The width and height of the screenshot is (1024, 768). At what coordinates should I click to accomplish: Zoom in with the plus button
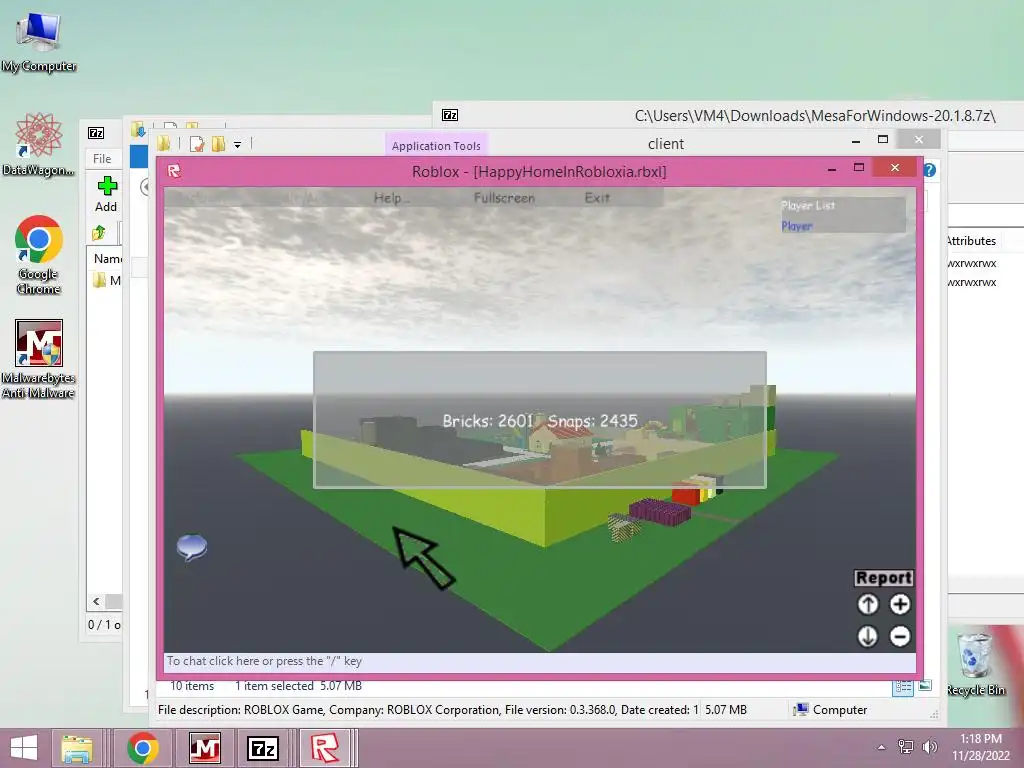[x=900, y=604]
